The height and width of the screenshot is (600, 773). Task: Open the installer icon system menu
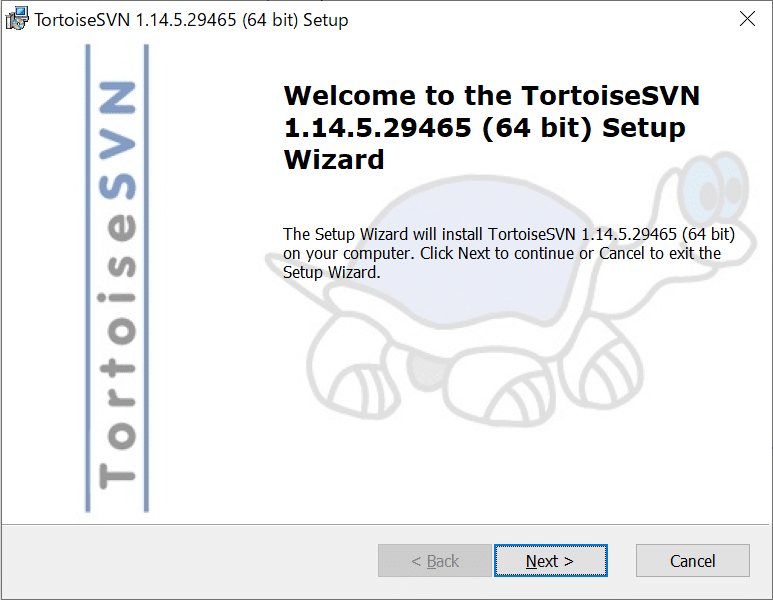(x=17, y=19)
